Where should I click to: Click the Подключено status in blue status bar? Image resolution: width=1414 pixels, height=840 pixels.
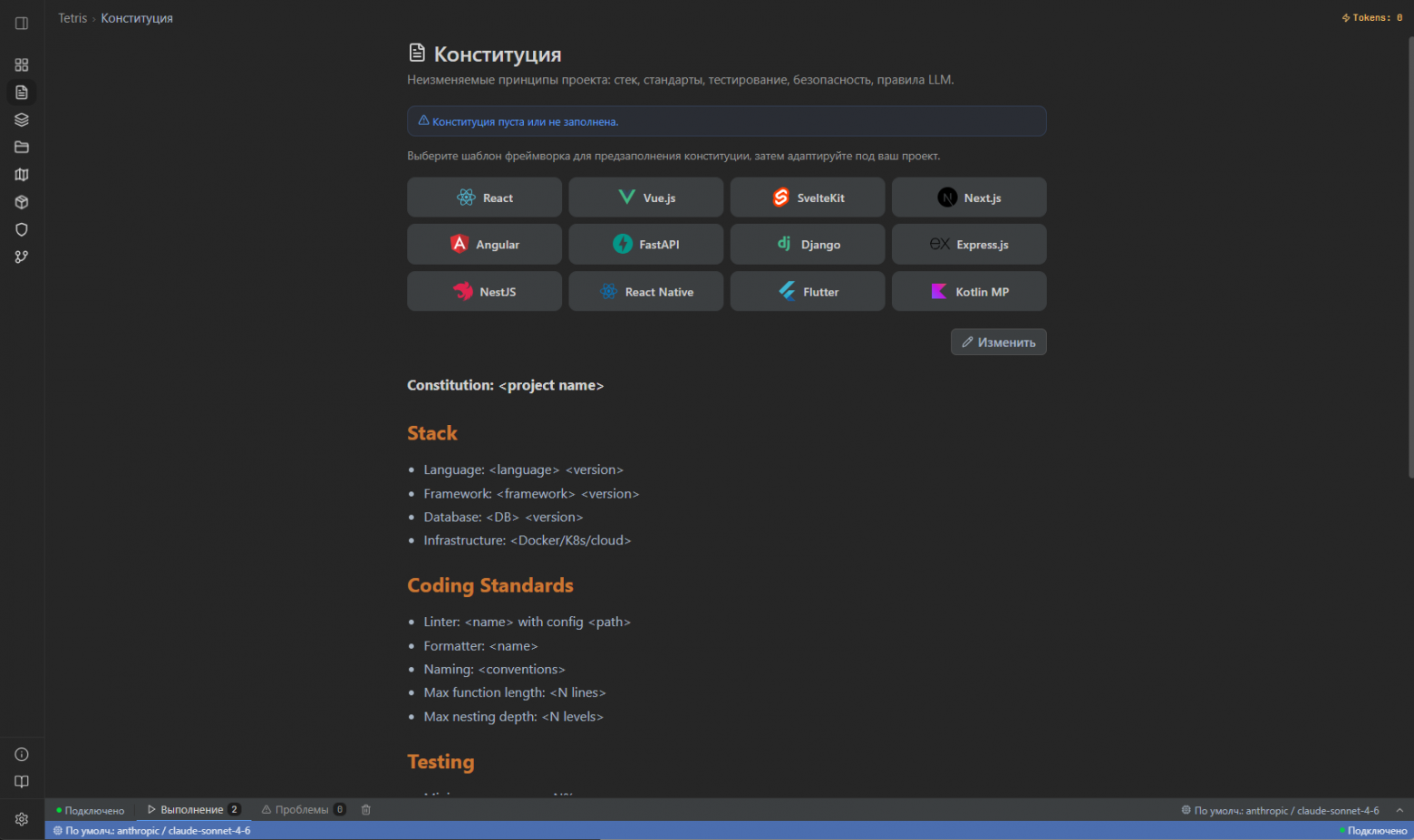1373,831
